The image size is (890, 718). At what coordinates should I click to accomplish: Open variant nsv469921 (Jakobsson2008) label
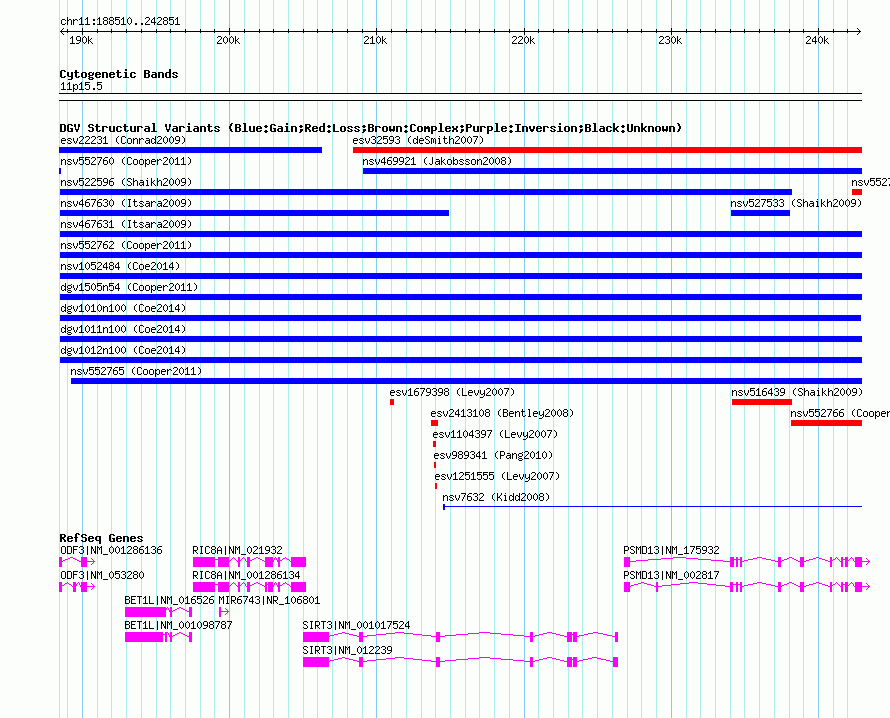[437, 161]
